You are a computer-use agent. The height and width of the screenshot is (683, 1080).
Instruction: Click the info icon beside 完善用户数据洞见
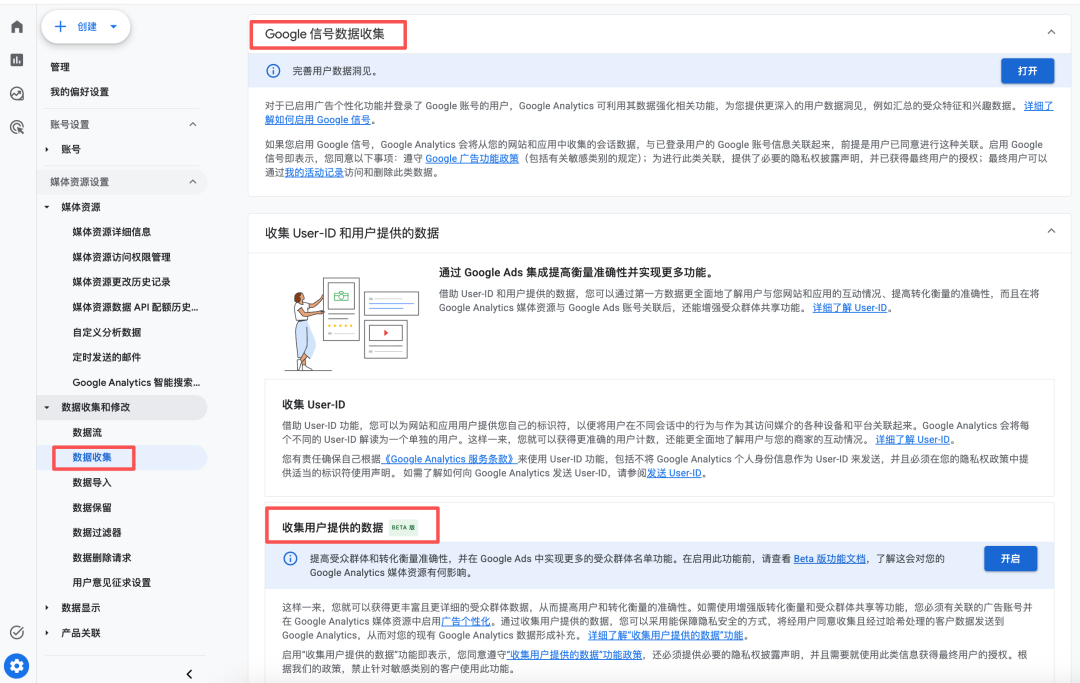click(273, 71)
